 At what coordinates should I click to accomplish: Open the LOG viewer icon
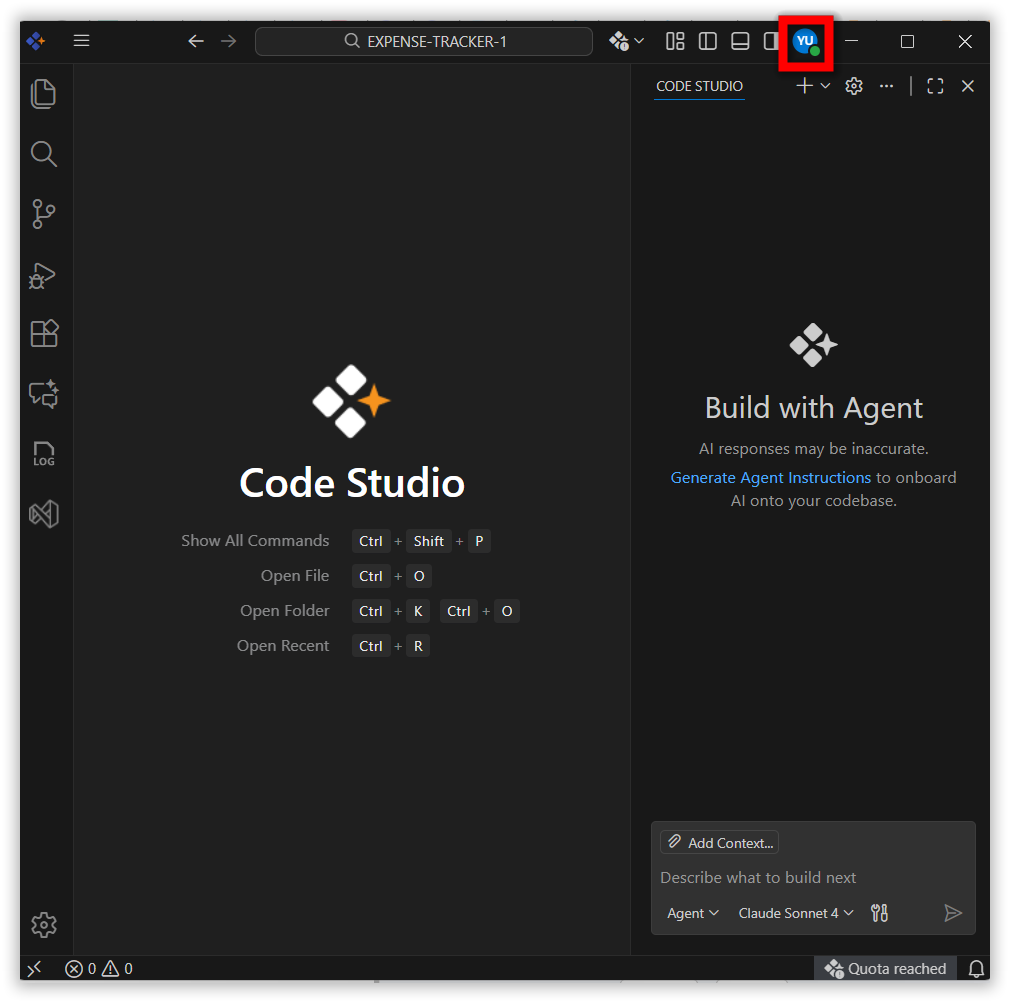tap(43, 455)
